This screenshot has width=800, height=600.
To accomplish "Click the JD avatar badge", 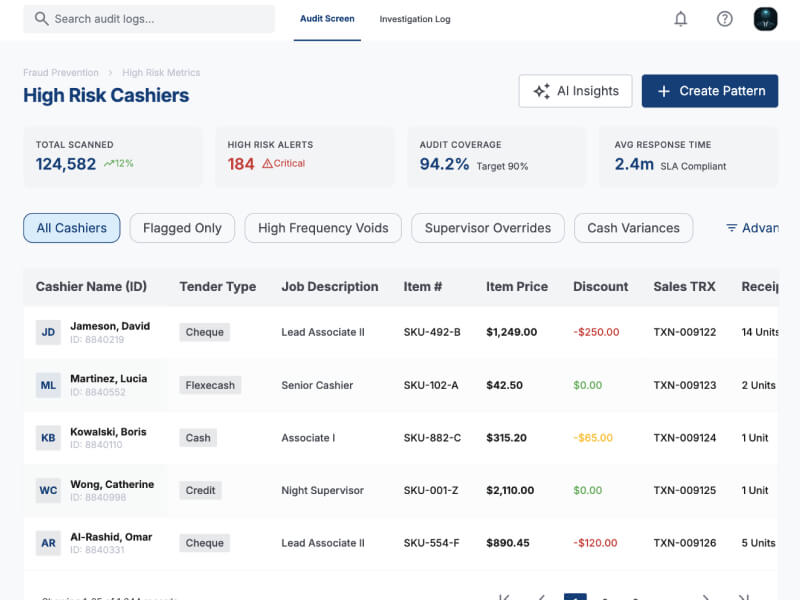I will coord(48,332).
